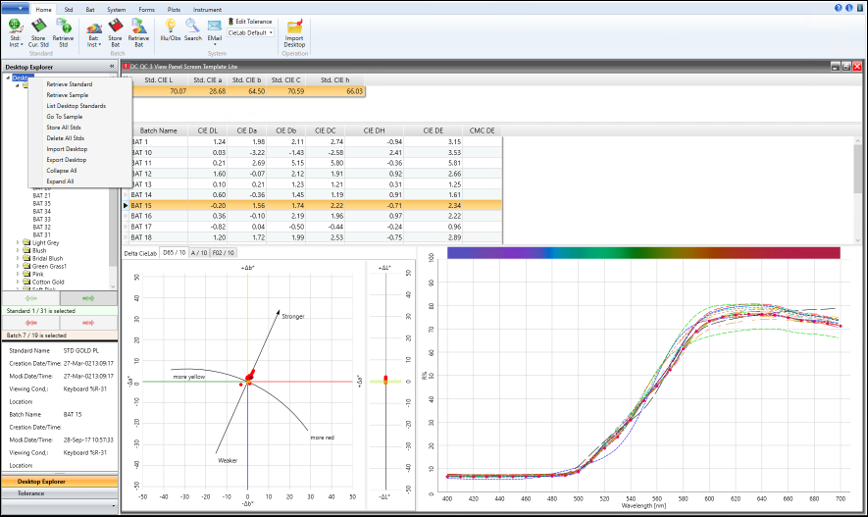Click the batch table vertical scrollbar

coord(858,190)
